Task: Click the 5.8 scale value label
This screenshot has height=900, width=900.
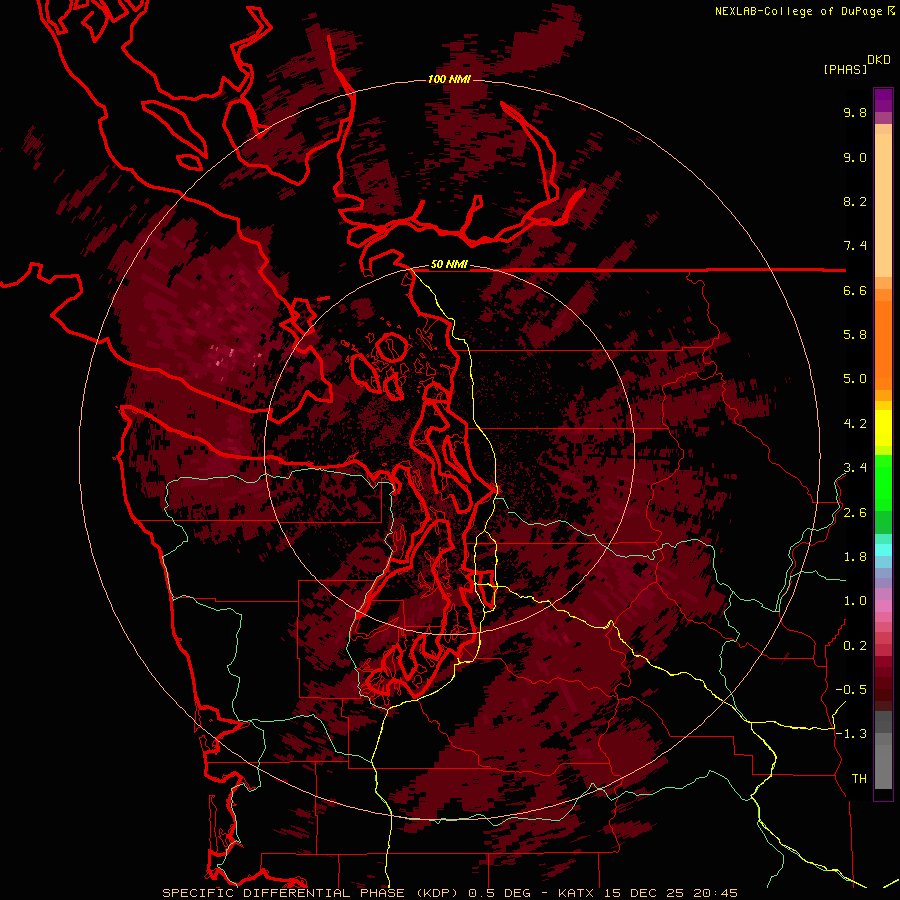Action: [x=855, y=335]
